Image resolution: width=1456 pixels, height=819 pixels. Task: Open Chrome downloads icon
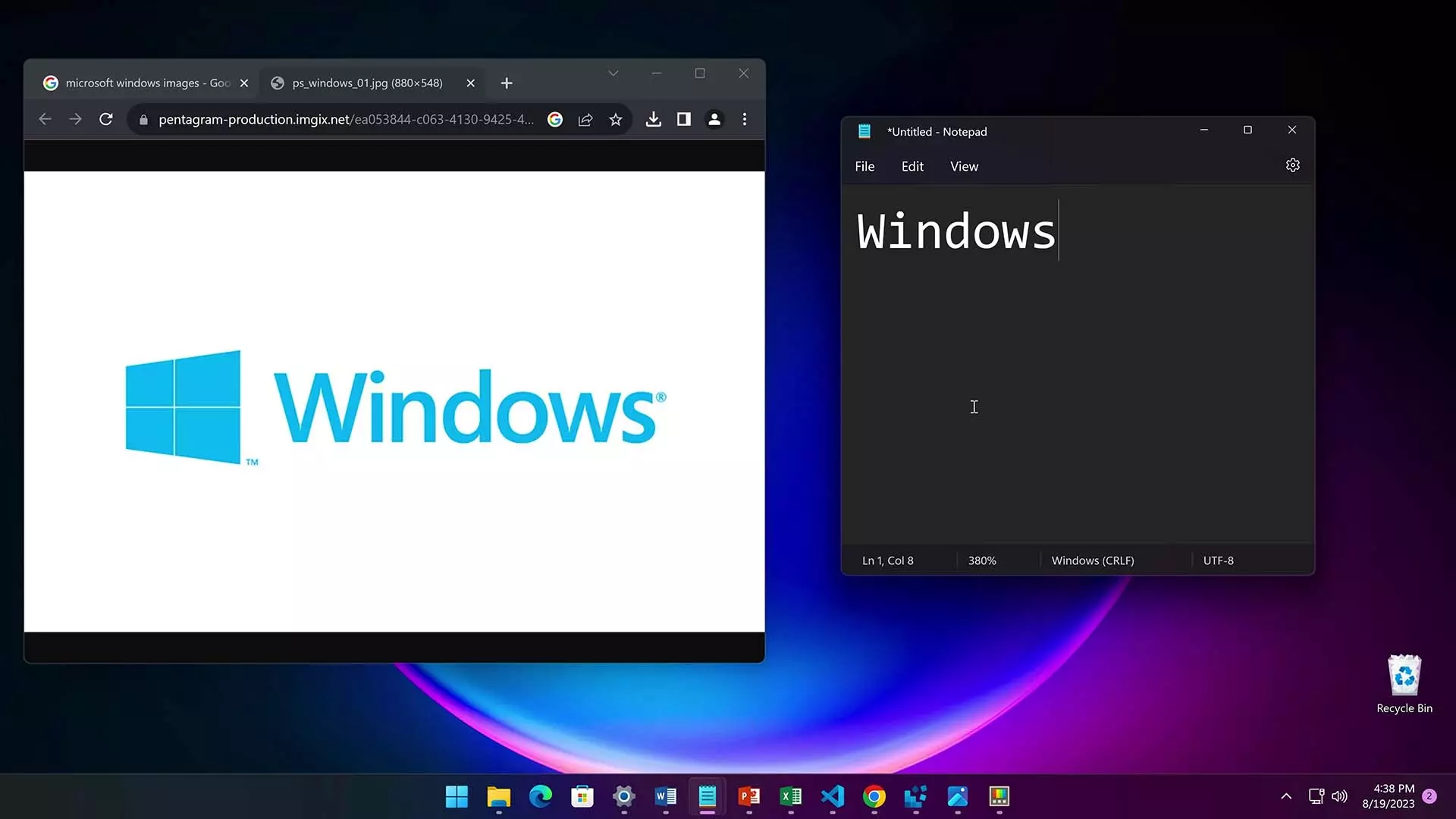(x=654, y=119)
